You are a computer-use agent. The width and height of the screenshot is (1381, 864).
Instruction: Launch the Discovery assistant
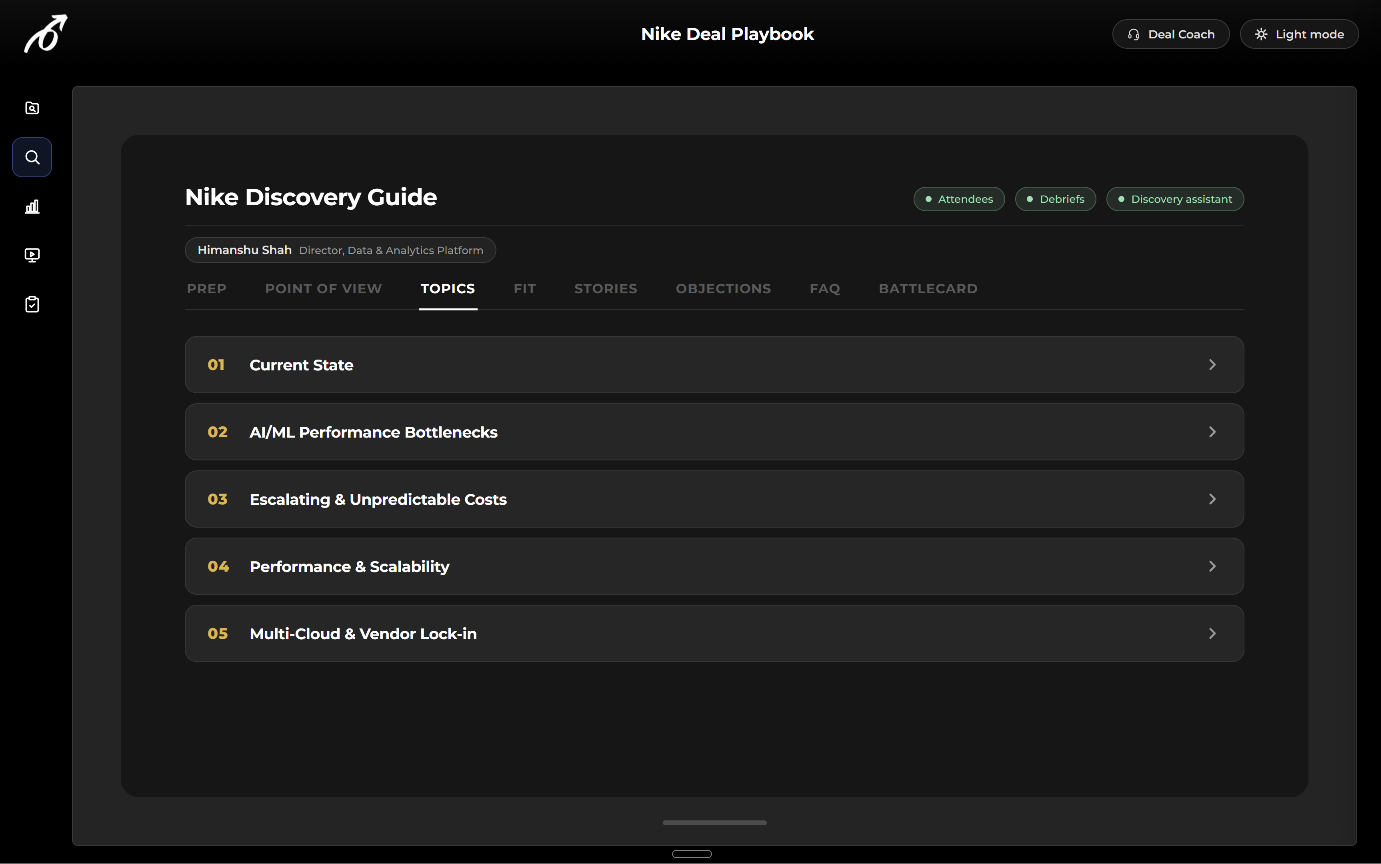pyautogui.click(x=1175, y=199)
